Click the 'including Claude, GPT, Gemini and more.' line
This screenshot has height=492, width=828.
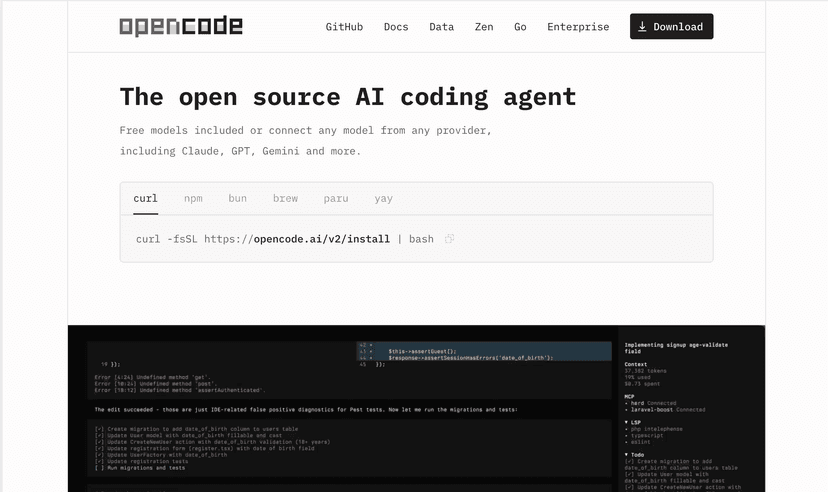[240, 151]
